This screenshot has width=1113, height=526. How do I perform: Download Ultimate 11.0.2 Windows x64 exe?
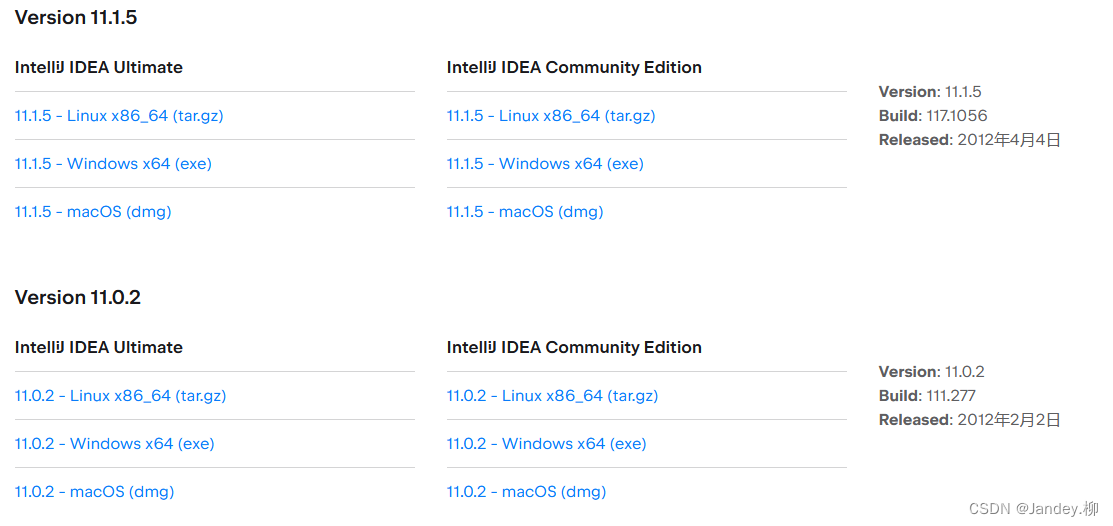click(x=114, y=444)
